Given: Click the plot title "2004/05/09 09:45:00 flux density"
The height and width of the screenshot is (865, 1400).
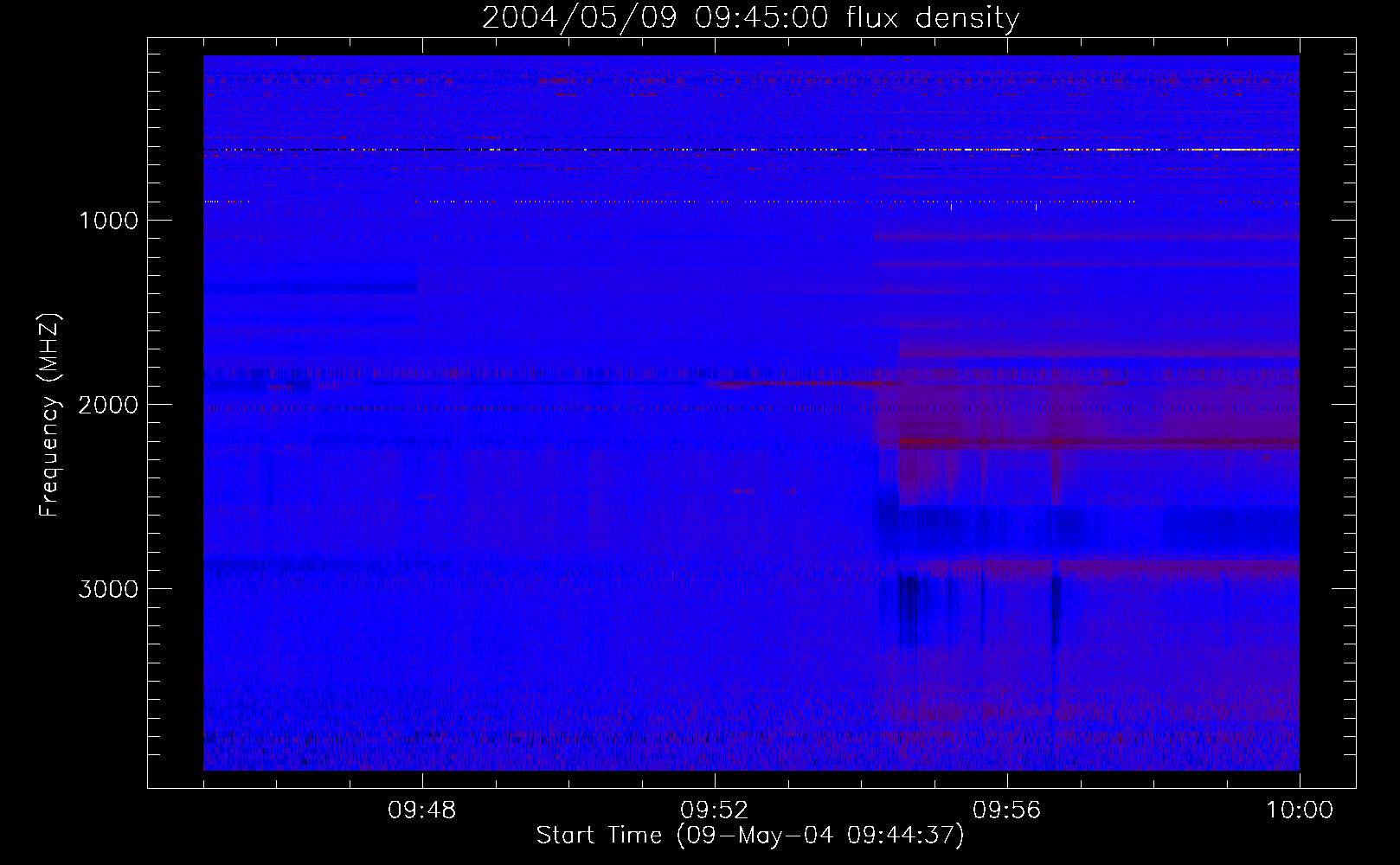Looking at the screenshot, I should [x=750, y=18].
